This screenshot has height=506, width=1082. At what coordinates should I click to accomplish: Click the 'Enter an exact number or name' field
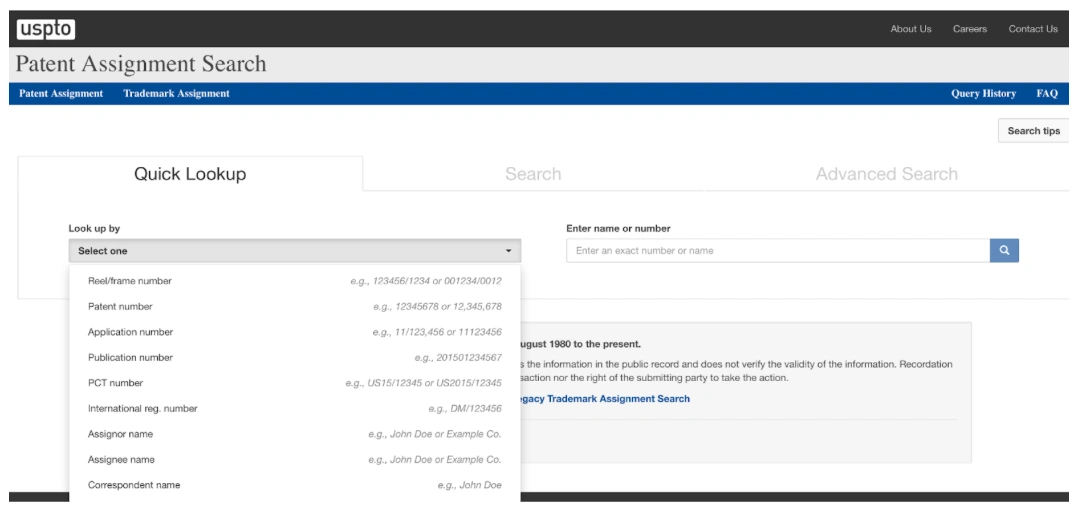click(x=778, y=251)
